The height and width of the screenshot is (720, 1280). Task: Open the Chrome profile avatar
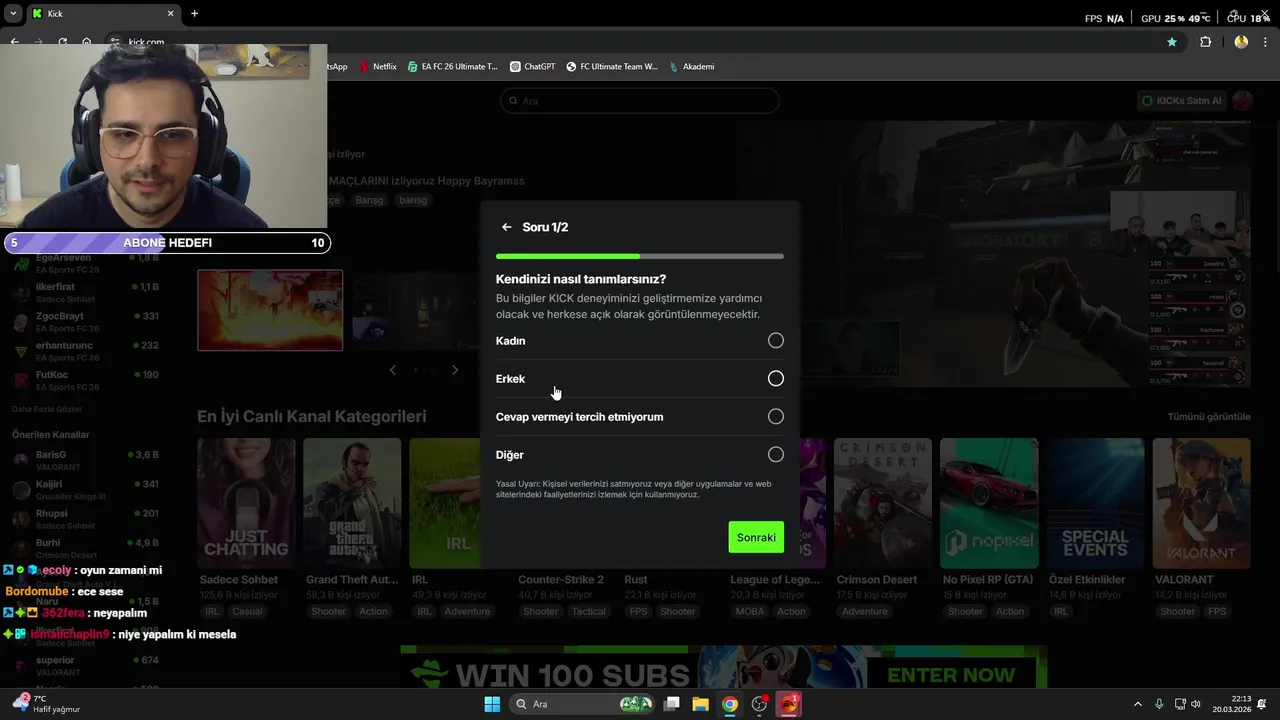[1241, 42]
